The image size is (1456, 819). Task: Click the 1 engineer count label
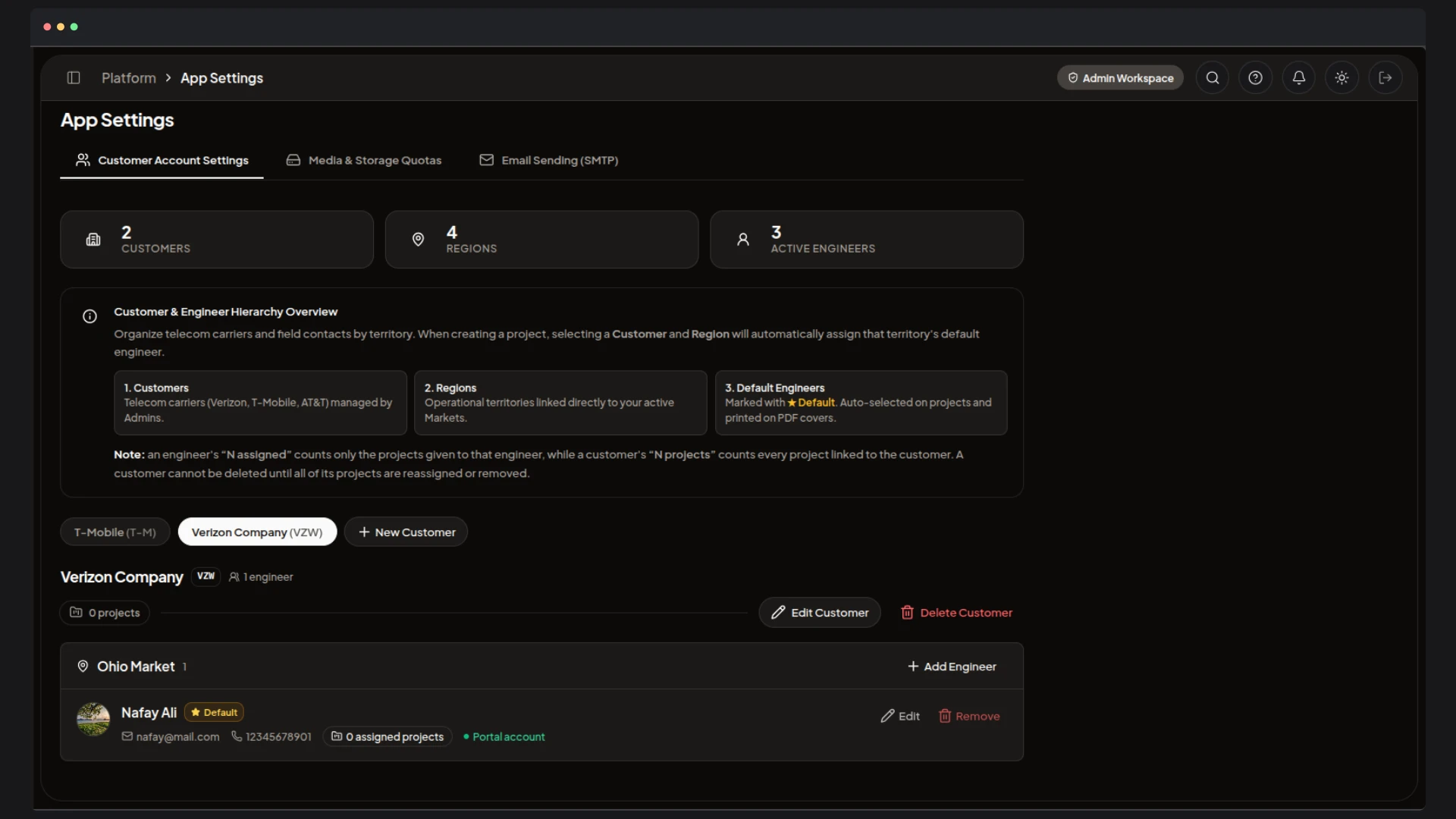tap(261, 577)
